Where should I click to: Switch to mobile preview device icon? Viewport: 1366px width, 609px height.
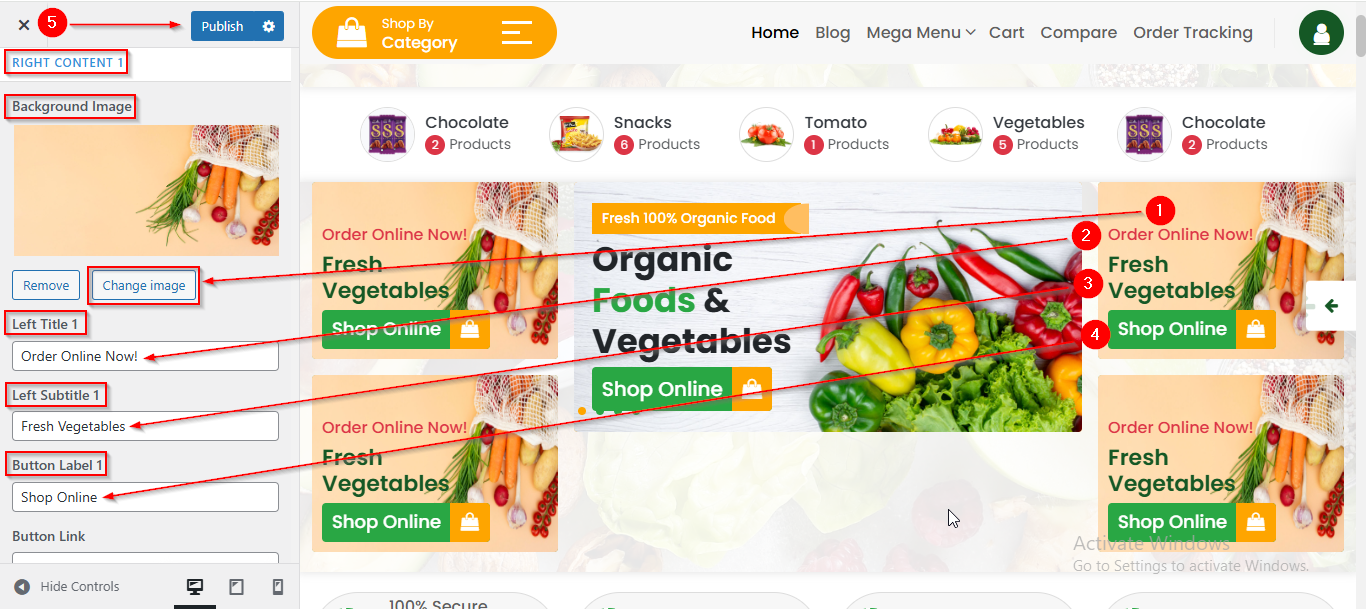pos(278,587)
